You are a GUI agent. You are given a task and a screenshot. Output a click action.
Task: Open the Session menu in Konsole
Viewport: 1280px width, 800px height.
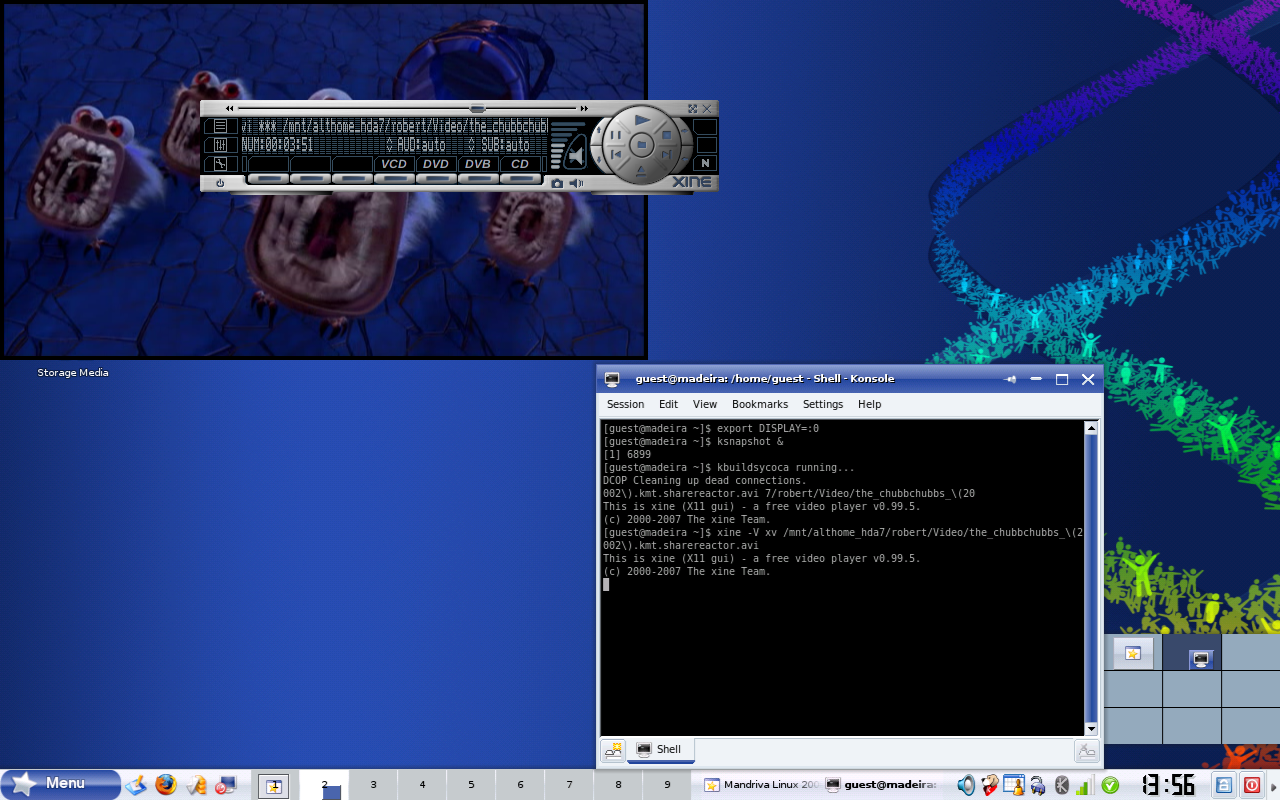[x=625, y=404]
